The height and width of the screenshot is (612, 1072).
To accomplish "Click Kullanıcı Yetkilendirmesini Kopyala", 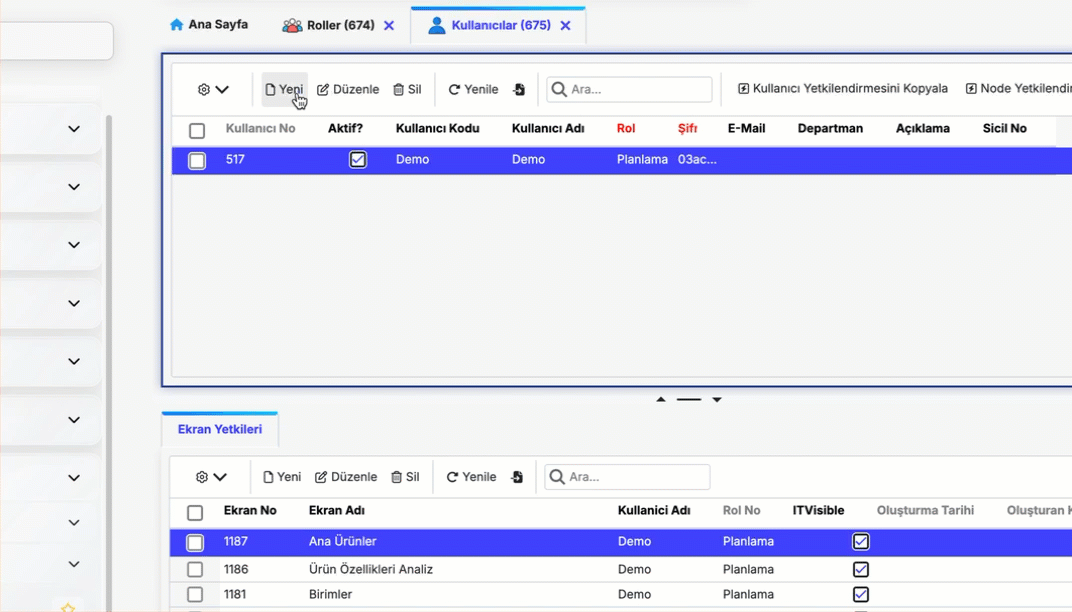I will pyautogui.click(x=843, y=89).
